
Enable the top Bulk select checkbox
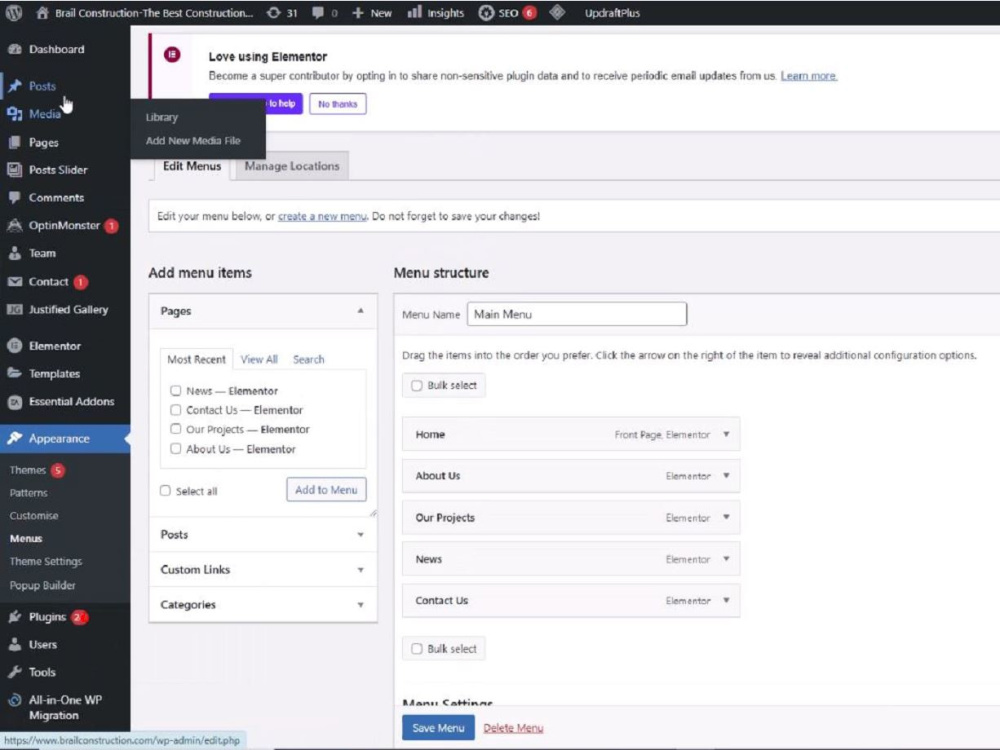point(416,385)
